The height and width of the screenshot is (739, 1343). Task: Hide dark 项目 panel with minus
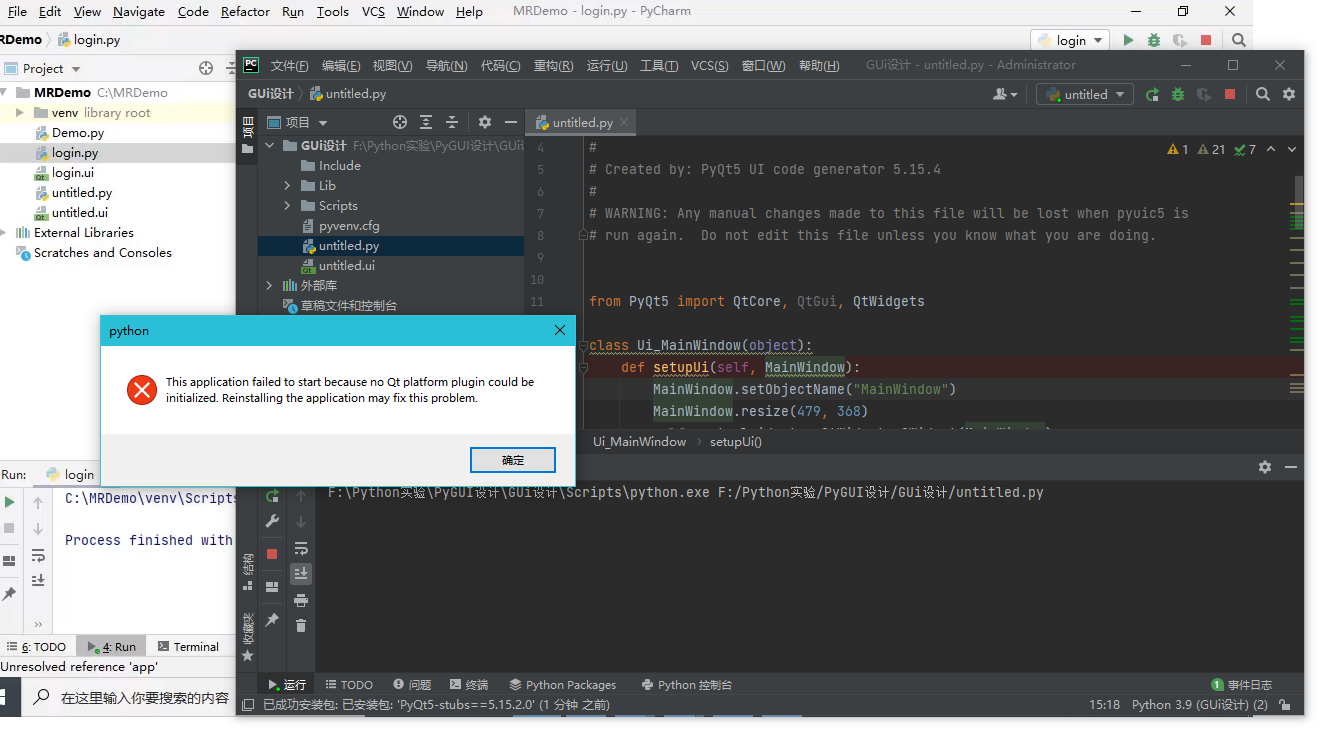pyautogui.click(x=511, y=122)
